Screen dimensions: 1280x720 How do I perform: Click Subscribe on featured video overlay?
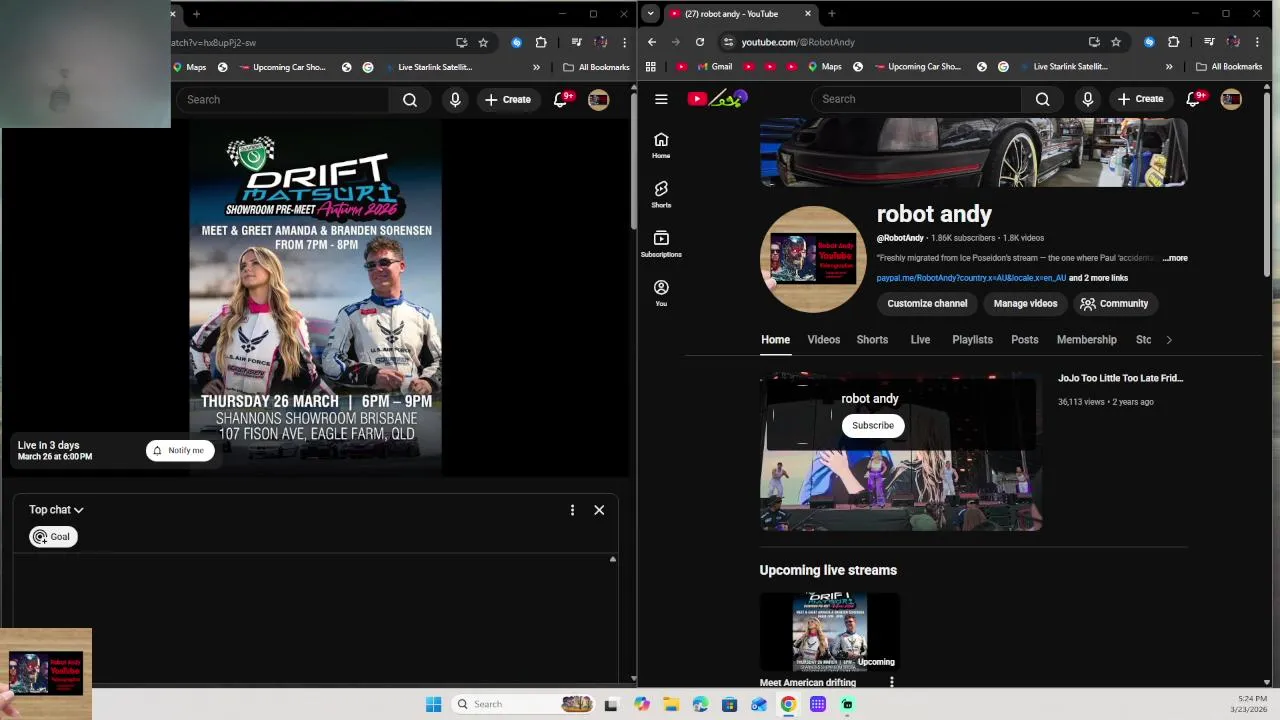coord(873,426)
